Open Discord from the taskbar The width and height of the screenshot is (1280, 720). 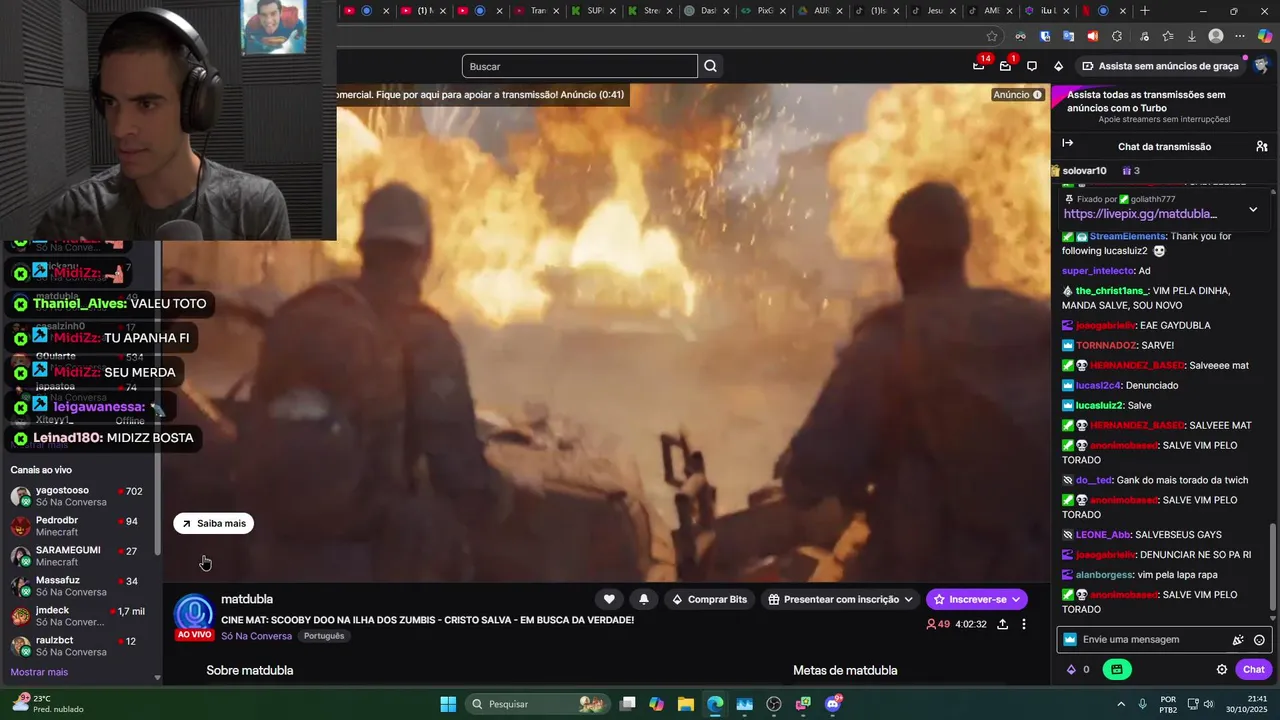click(833, 704)
